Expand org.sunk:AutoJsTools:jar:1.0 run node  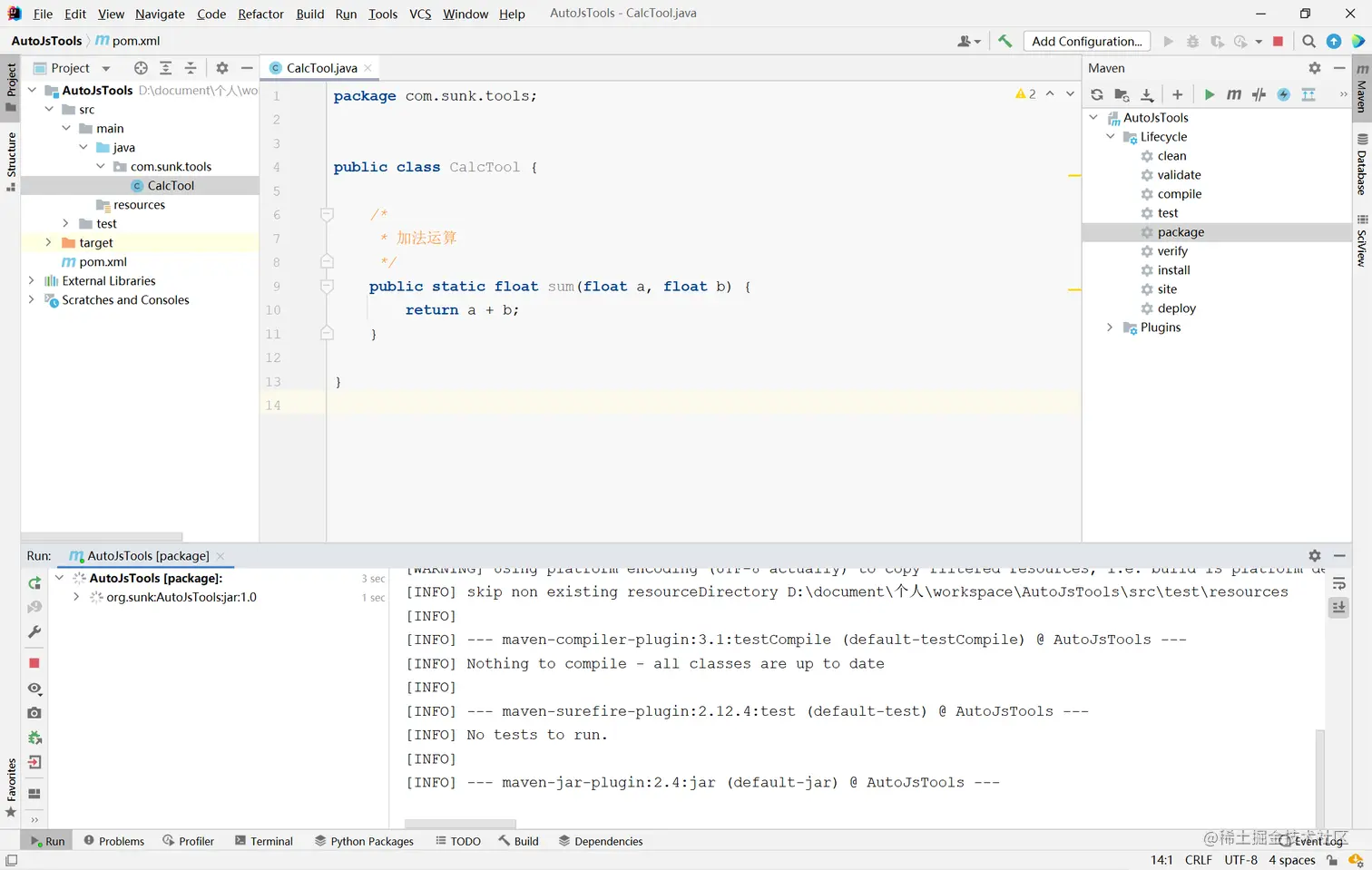76,597
